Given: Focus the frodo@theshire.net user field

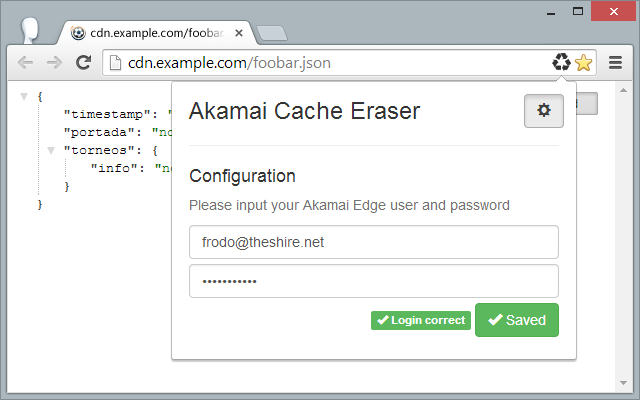Looking at the screenshot, I should point(374,242).
